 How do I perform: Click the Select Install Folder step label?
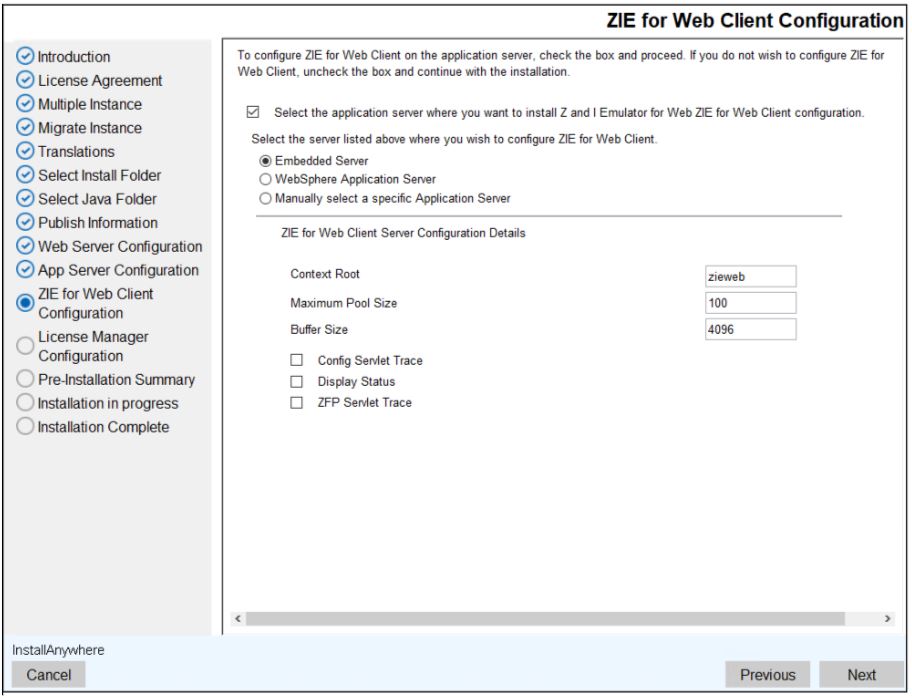point(99,175)
